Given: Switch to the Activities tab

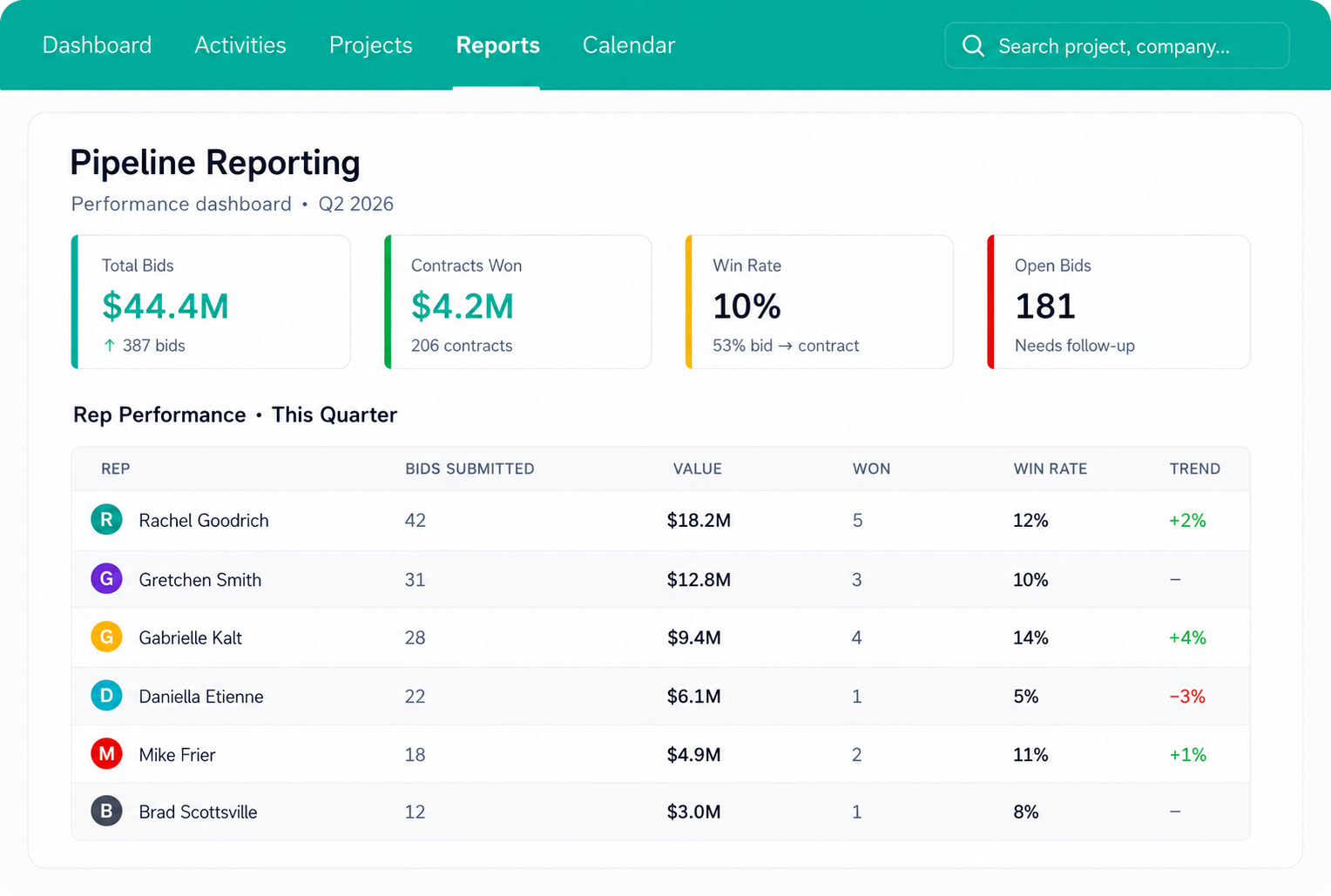Looking at the screenshot, I should click(240, 45).
